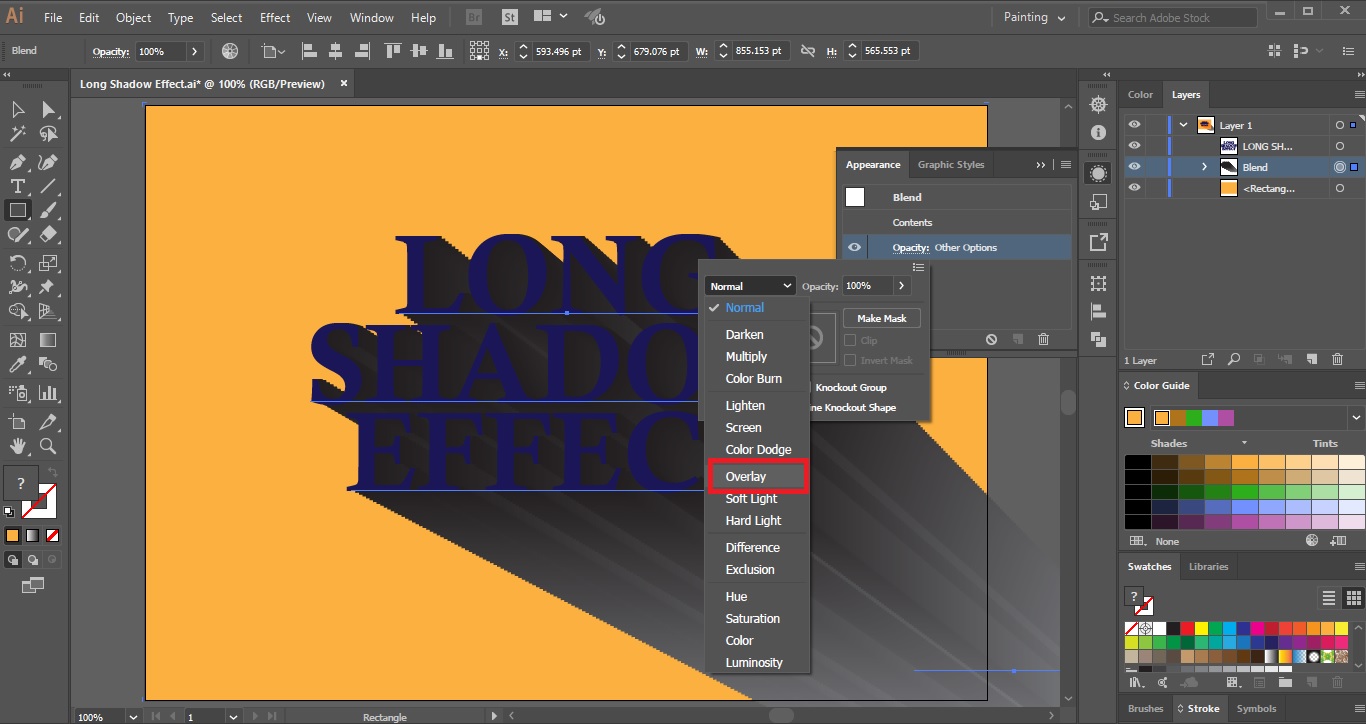Choose the Eraser tool
This screenshot has height=724, width=1366.
coord(47,235)
